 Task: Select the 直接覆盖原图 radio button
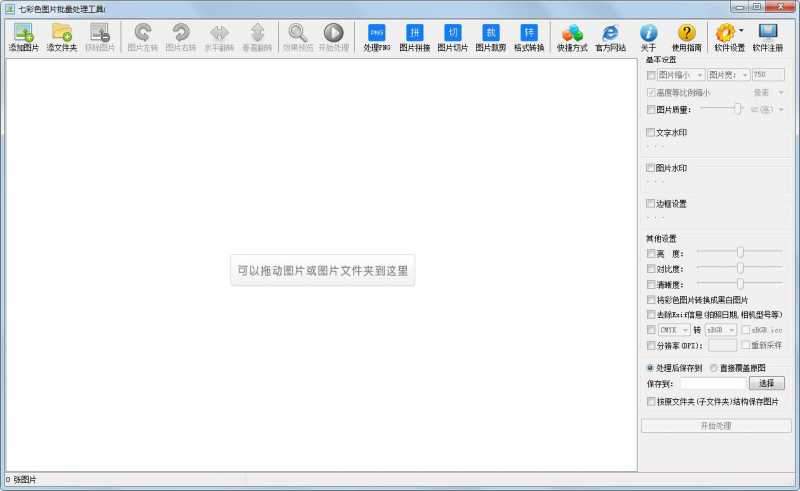coord(714,367)
